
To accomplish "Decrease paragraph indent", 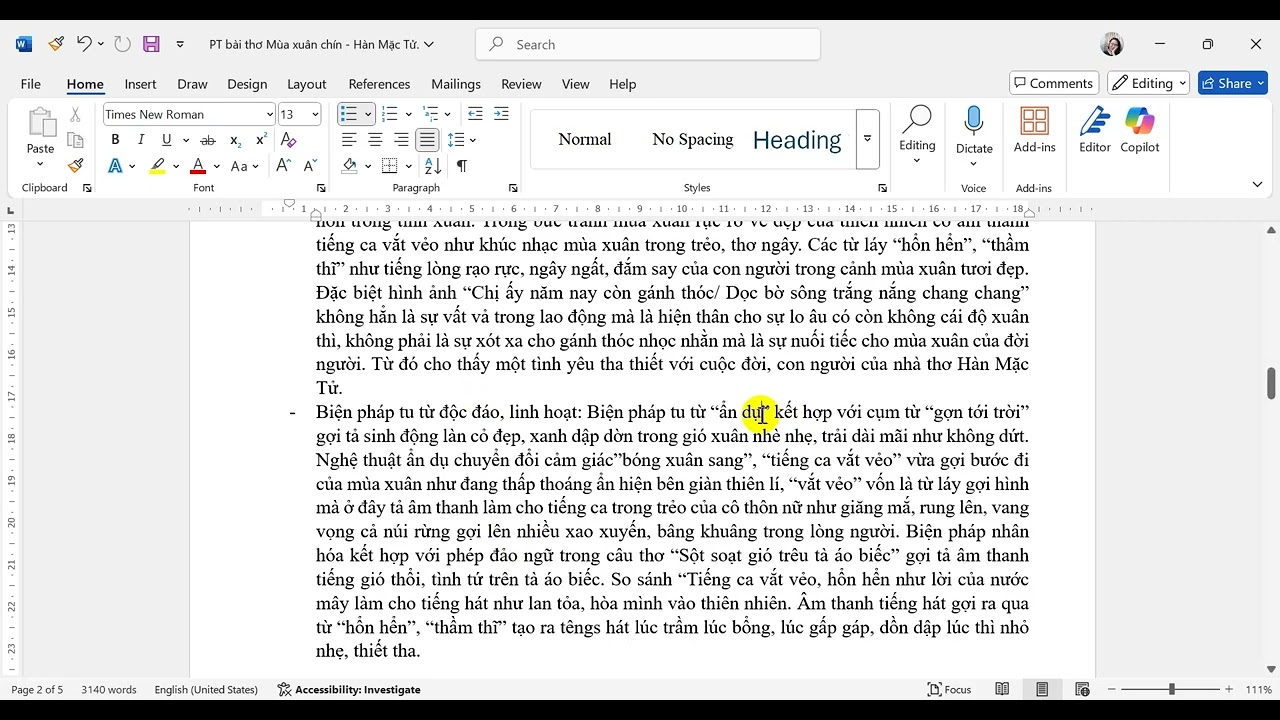I will (x=475, y=114).
